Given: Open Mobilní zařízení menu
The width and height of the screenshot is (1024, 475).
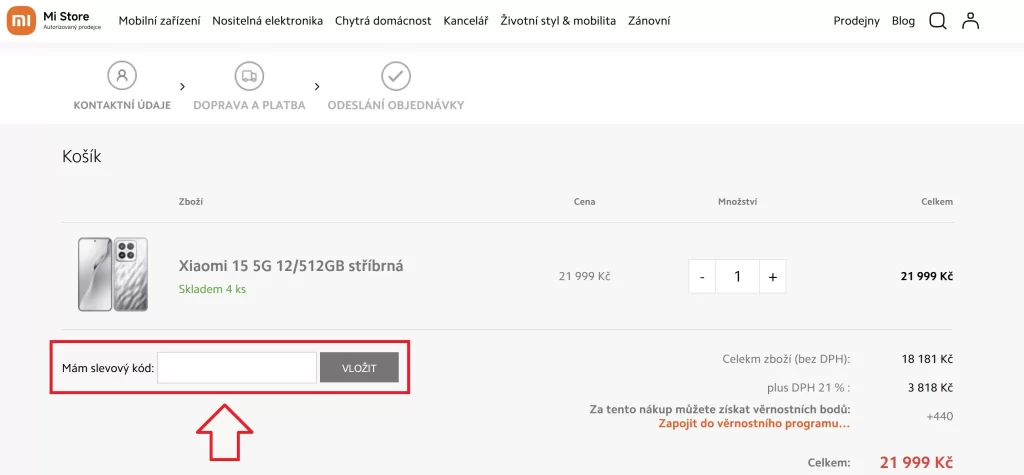Looking at the screenshot, I should click(x=159, y=21).
